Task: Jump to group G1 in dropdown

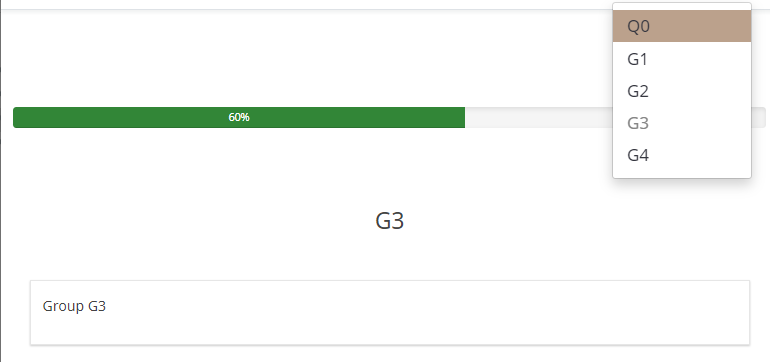Action: pos(682,59)
